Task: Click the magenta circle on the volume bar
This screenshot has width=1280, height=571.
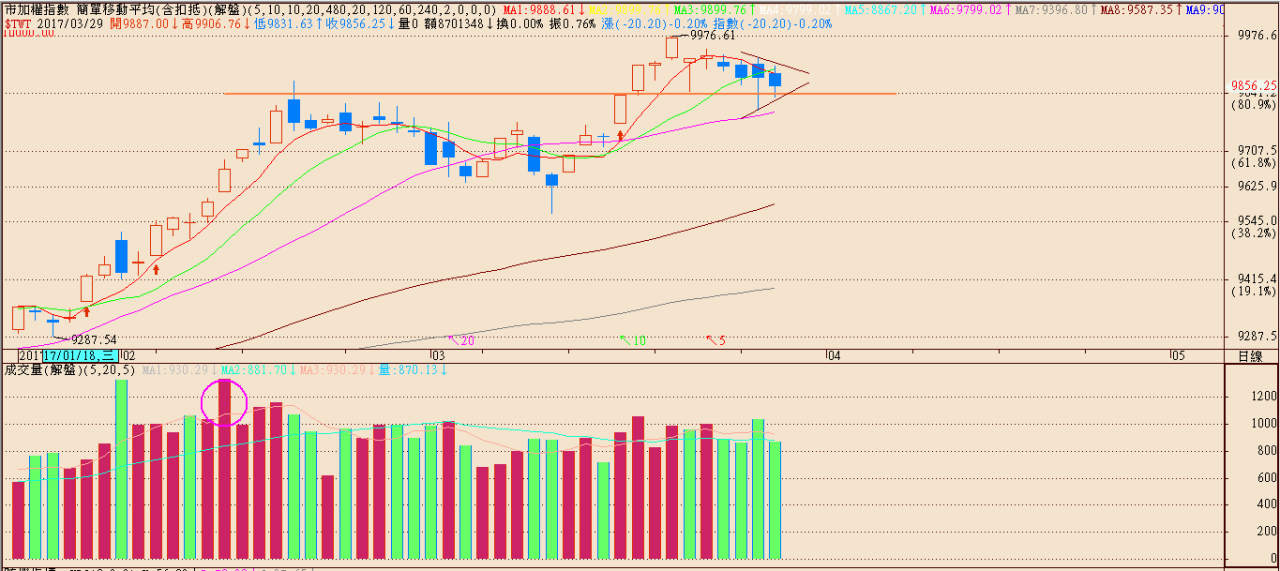Action: click(x=224, y=402)
